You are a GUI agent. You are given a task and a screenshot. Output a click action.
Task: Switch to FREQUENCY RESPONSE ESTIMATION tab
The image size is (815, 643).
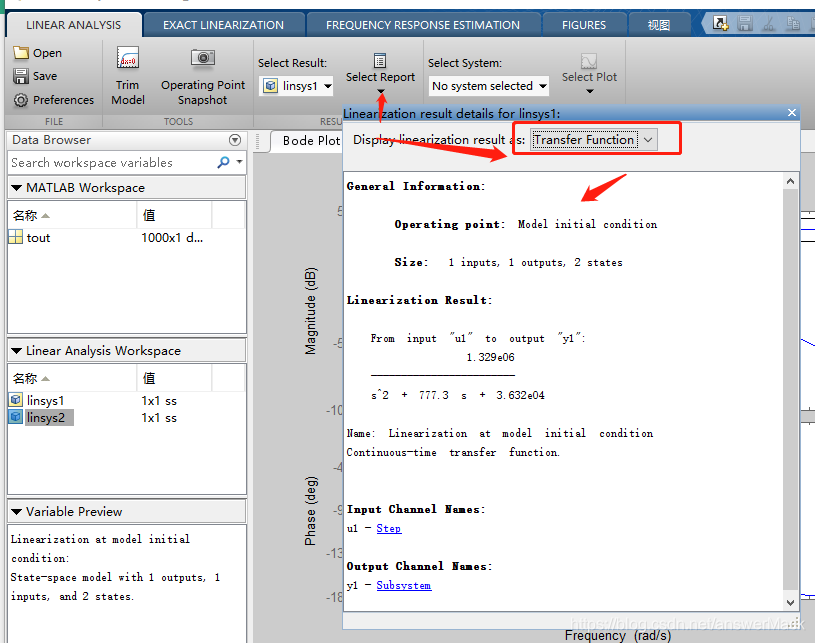pyautogui.click(x=423, y=25)
